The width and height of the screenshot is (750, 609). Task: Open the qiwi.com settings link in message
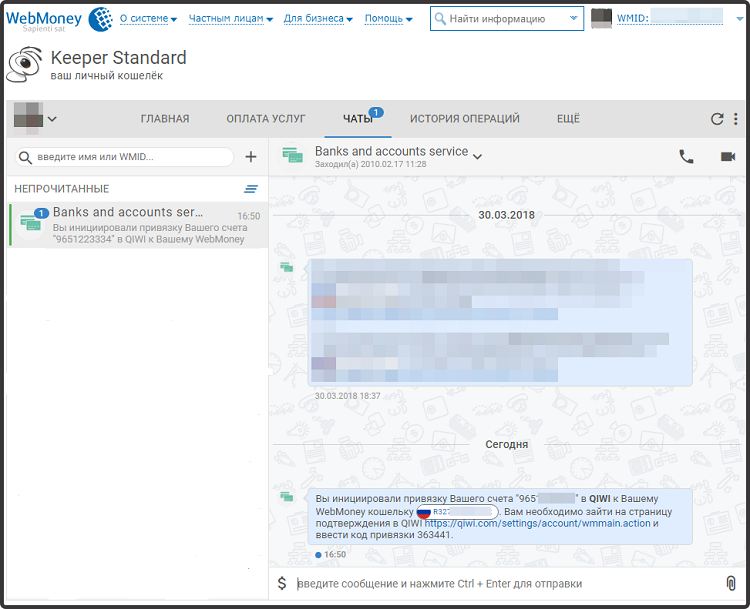coord(537,523)
